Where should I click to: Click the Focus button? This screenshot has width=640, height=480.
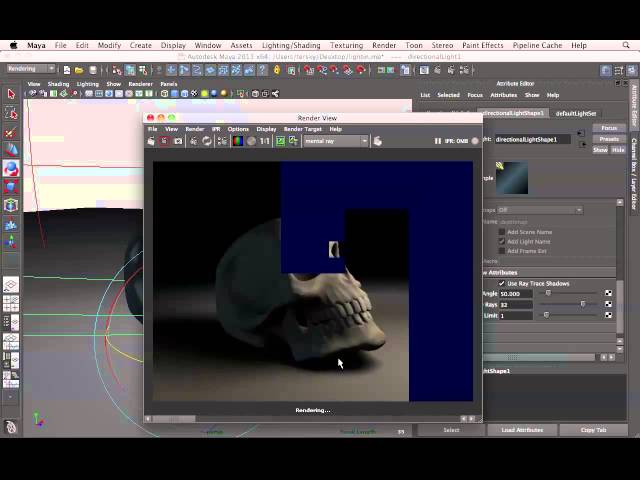pyautogui.click(x=609, y=128)
